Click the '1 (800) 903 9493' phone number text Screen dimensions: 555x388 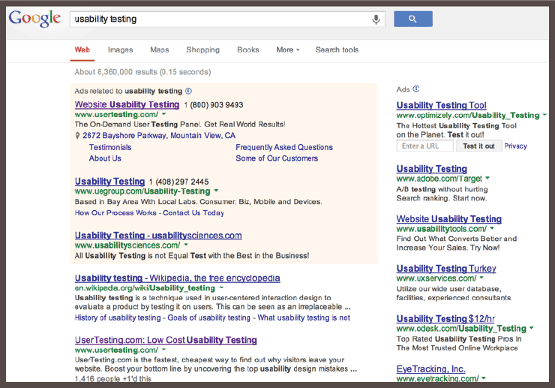click(x=213, y=105)
